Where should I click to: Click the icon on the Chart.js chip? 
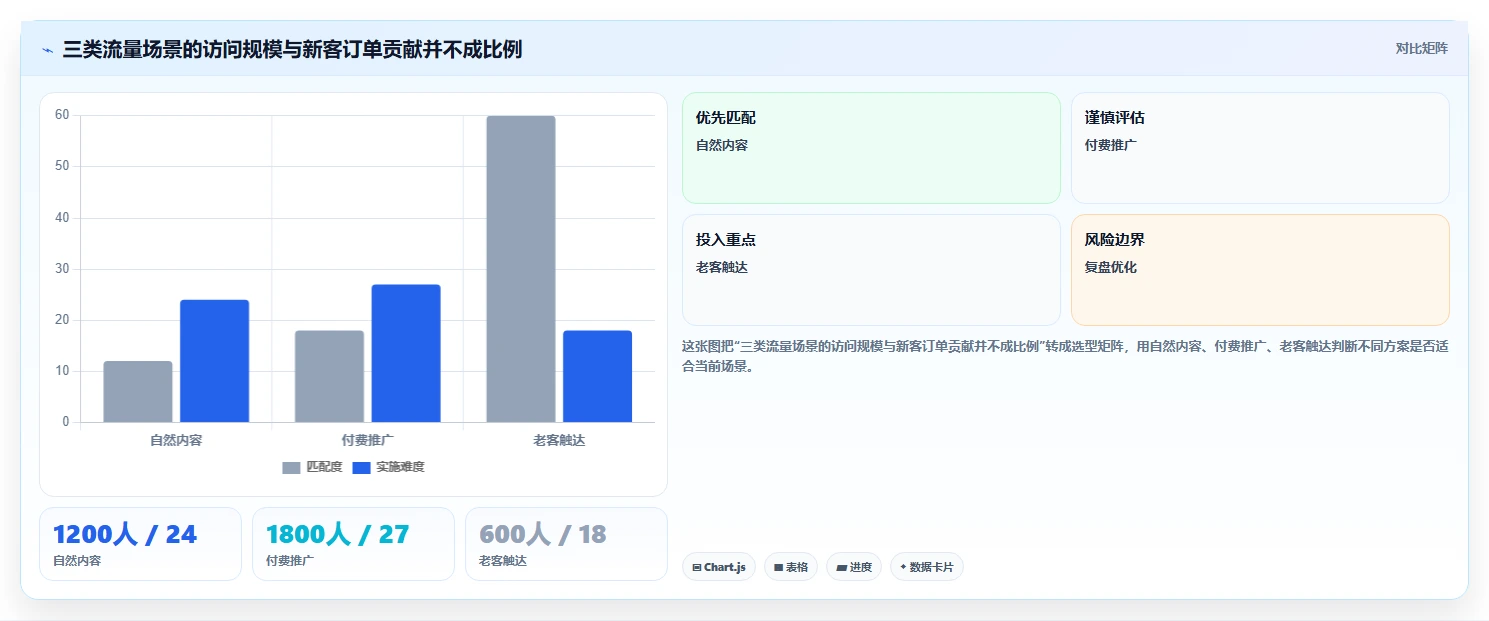pos(697,568)
